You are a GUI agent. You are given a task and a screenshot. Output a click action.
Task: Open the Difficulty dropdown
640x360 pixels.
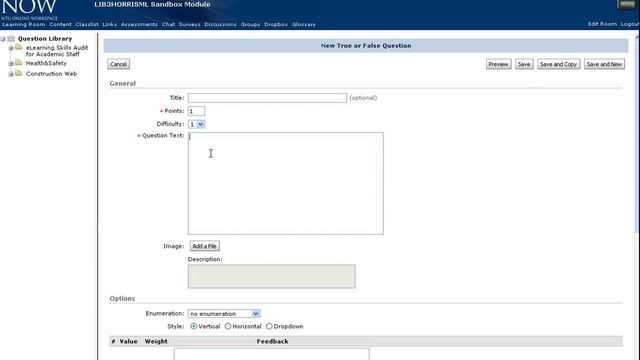point(196,124)
